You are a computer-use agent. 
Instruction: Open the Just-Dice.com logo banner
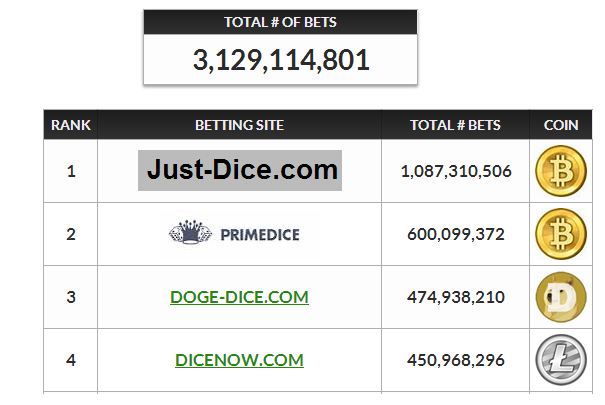[x=240, y=170]
